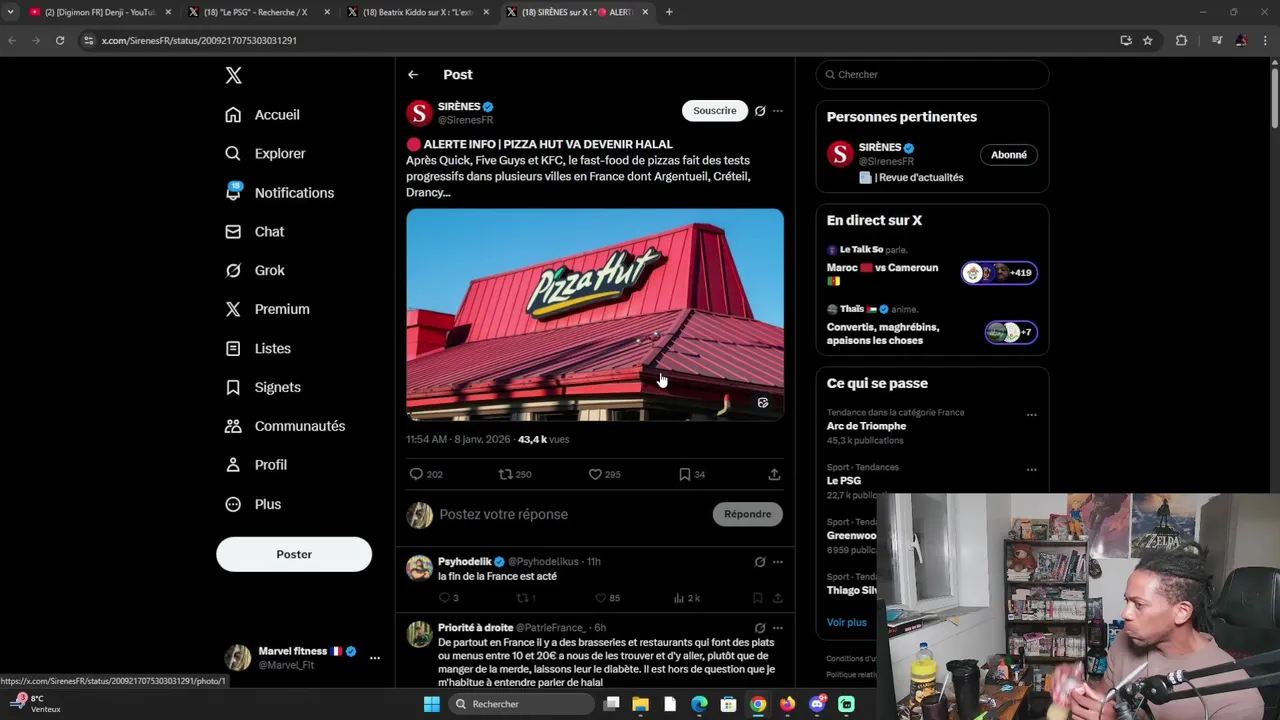The width and height of the screenshot is (1280, 720).
Task: Open the Pizza Hut image
Action: click(595, 314)
